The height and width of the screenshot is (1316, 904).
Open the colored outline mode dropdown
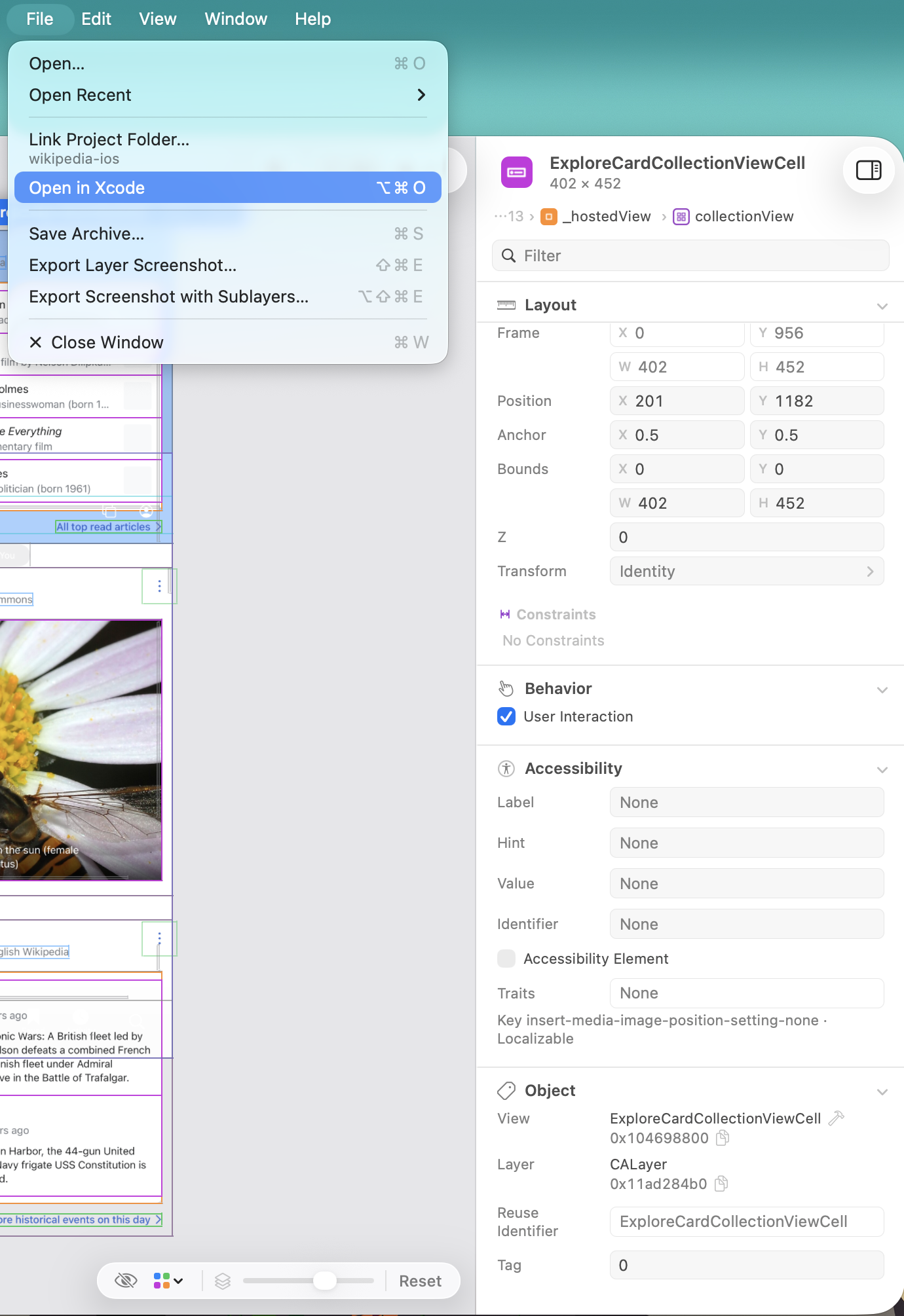point(168,1281)
